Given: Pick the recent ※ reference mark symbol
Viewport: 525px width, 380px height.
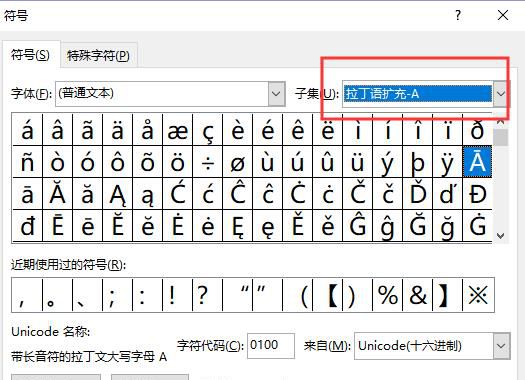Looking at the screenshot, I should 478,295.
